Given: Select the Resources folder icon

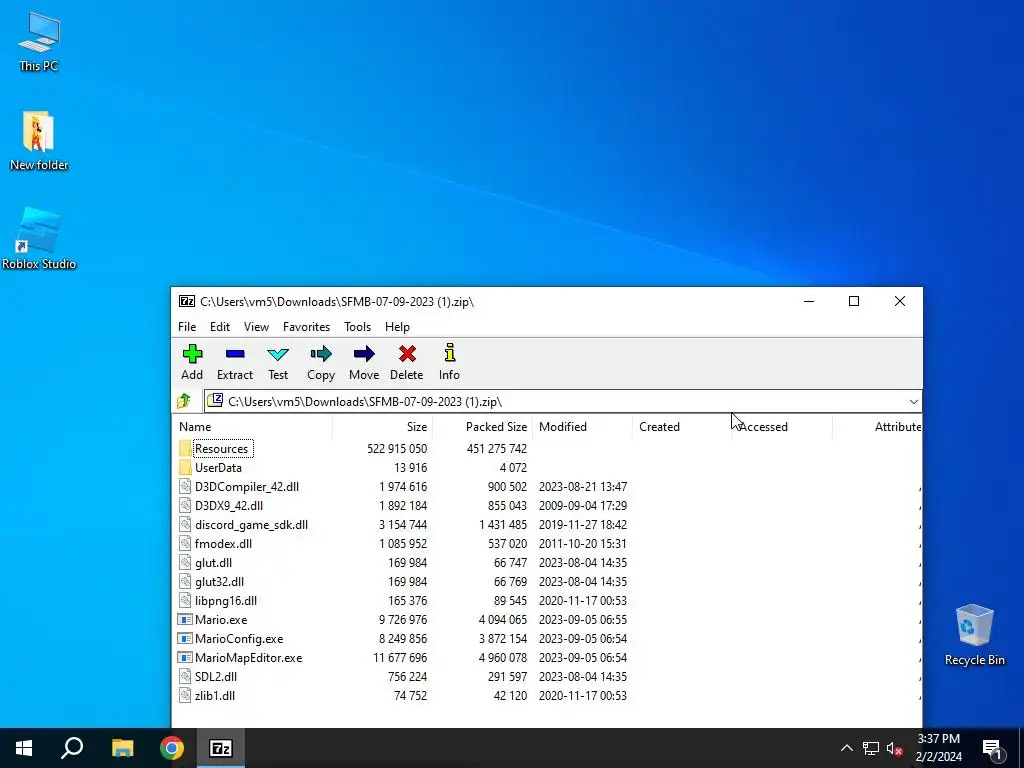Looking at the screenshot, I should tap(185, 449).
